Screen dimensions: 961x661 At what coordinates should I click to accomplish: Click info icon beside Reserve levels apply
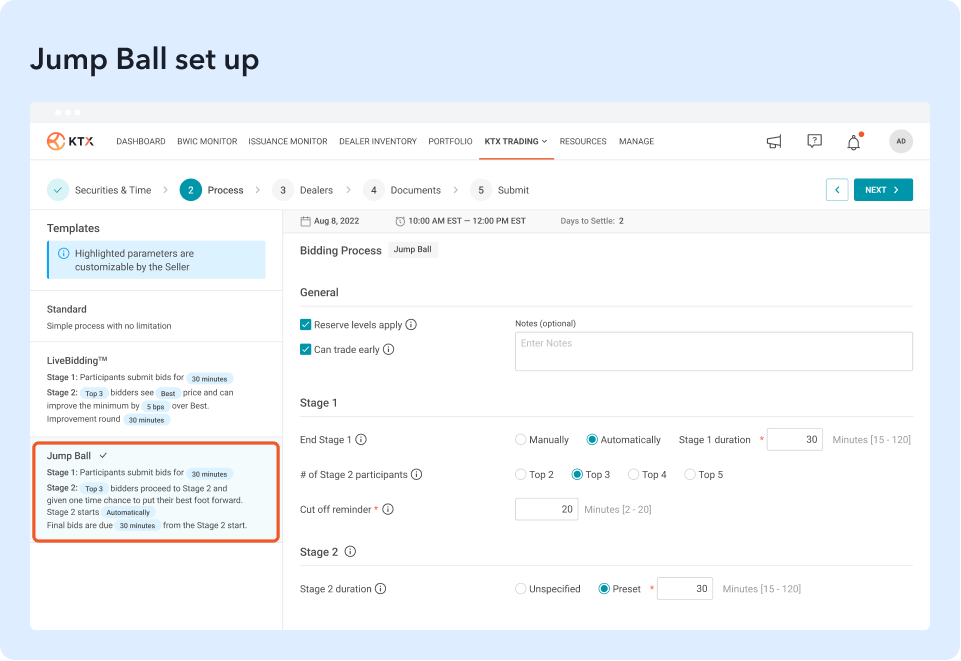(411, 325)
